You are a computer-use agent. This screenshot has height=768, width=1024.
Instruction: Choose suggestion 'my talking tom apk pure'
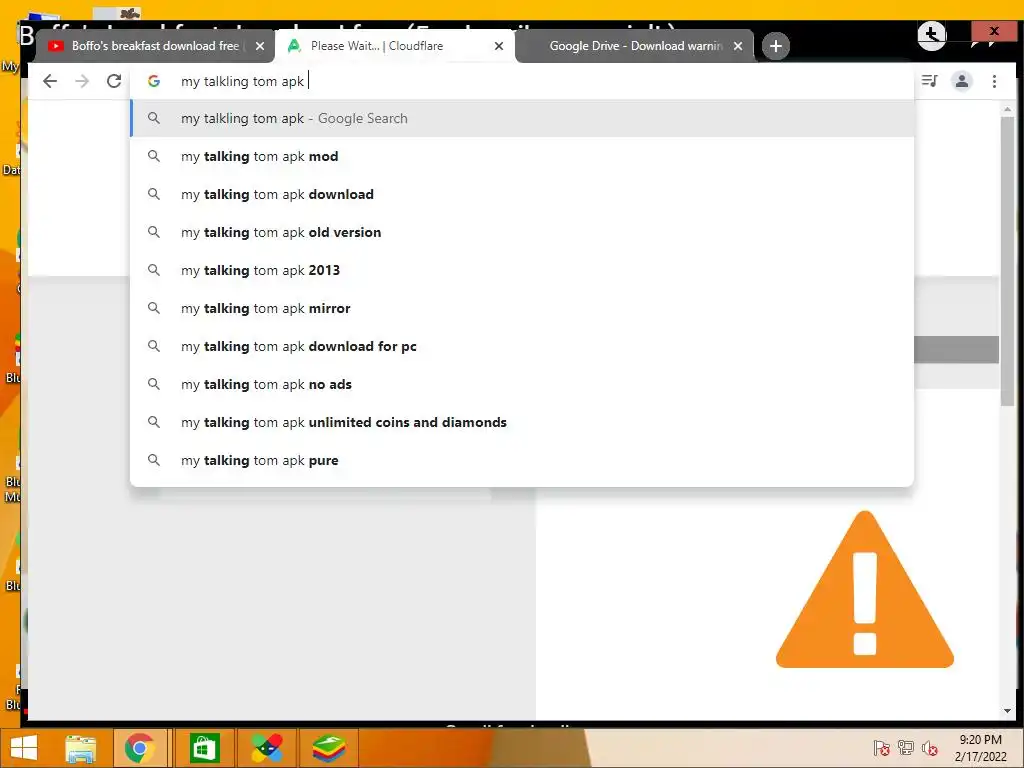click(x=522, y=460)
